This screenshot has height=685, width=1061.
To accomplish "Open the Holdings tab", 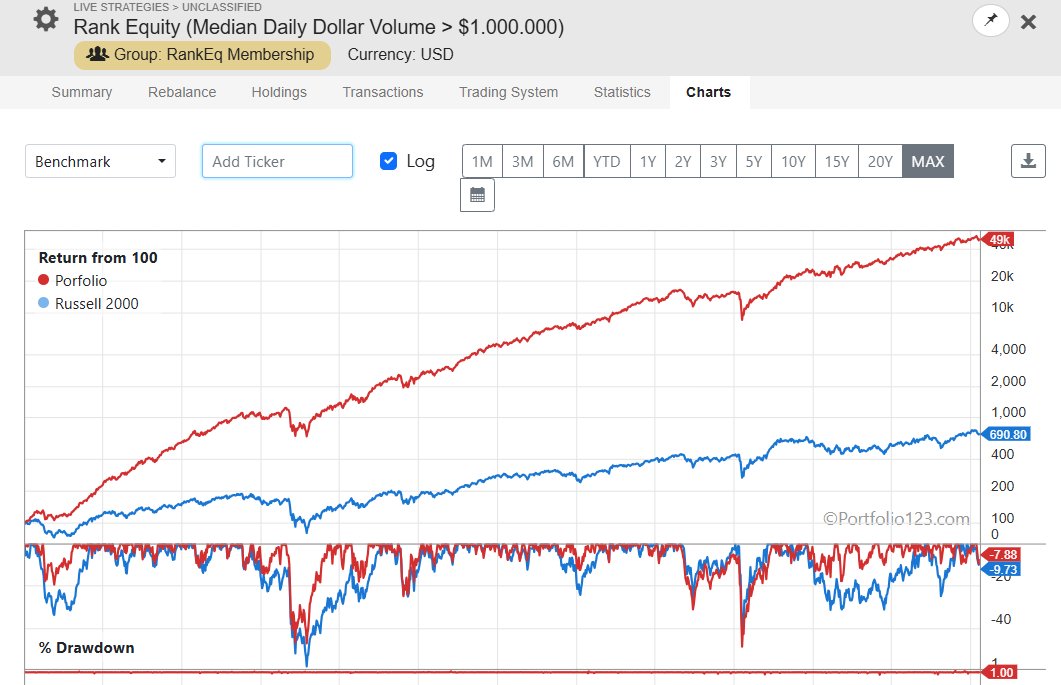I will click(x=279, y=91).
